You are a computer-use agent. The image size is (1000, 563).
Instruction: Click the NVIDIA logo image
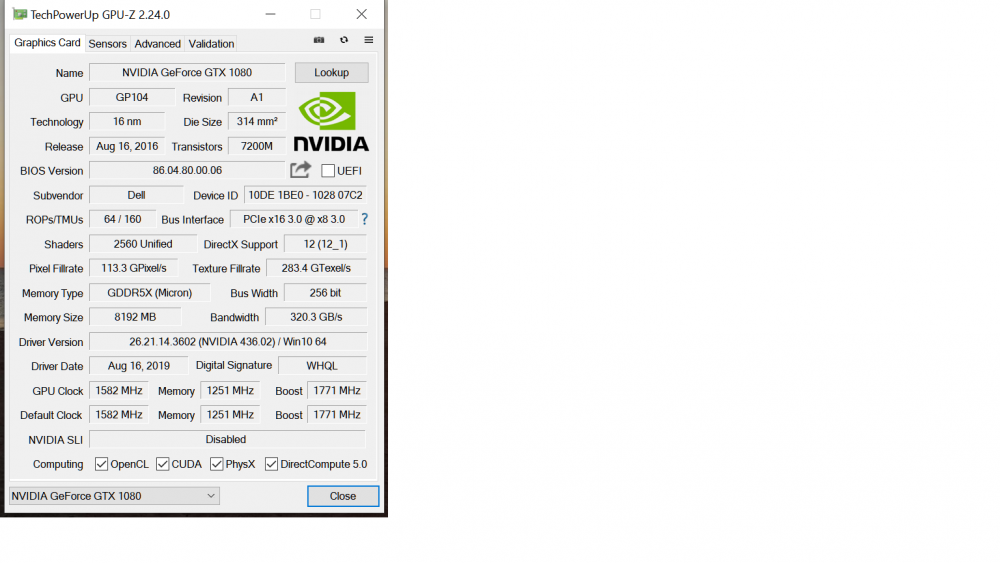pos(331,122)
